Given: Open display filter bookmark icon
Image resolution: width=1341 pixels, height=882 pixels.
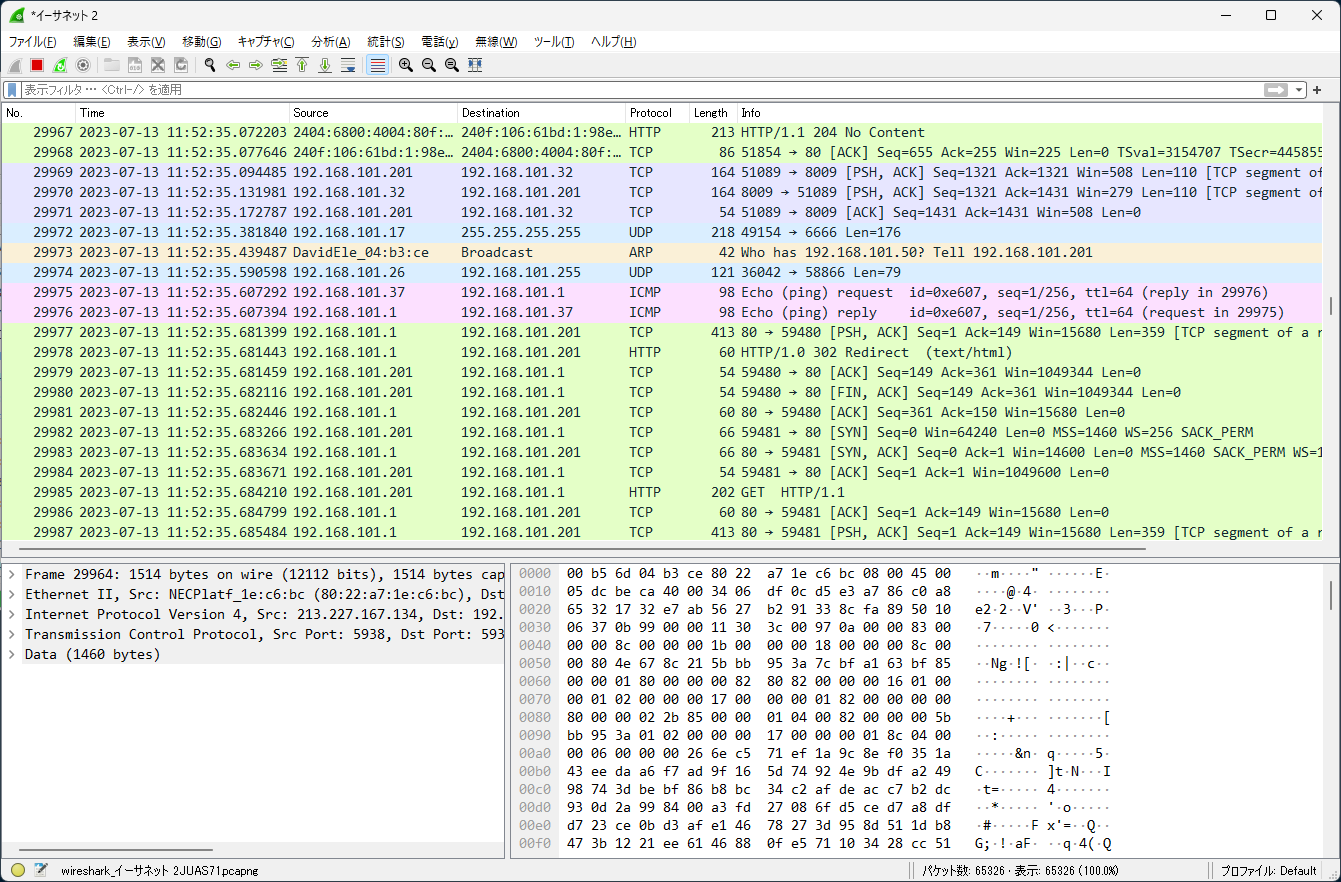Looking at the screenshot, I should 12,90.
